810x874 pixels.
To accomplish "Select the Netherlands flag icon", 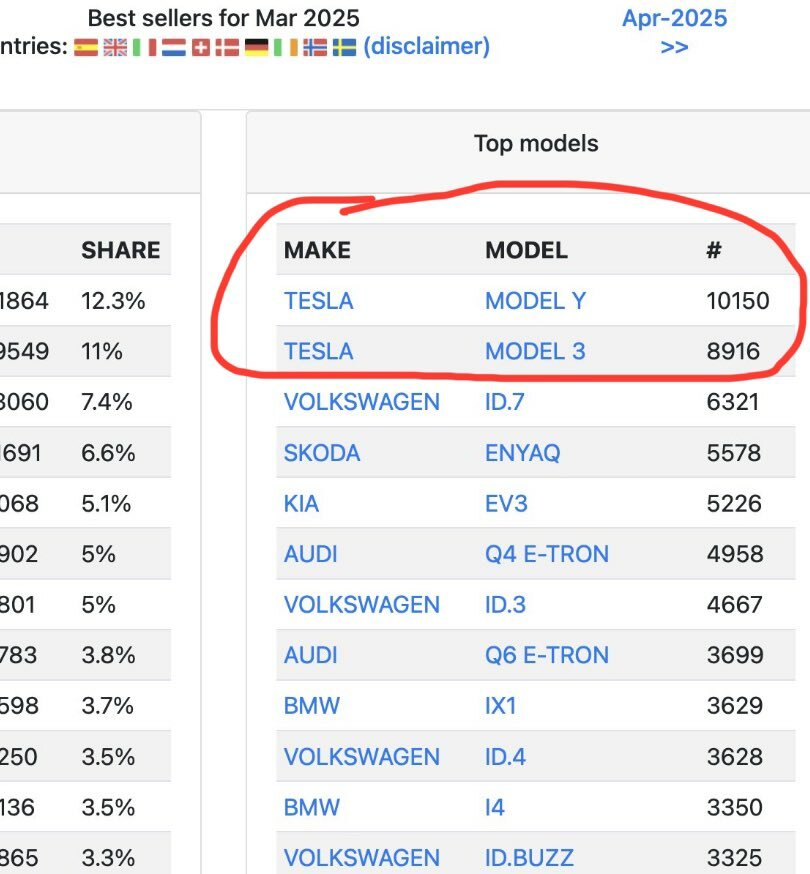I will [x=174, y=47].
